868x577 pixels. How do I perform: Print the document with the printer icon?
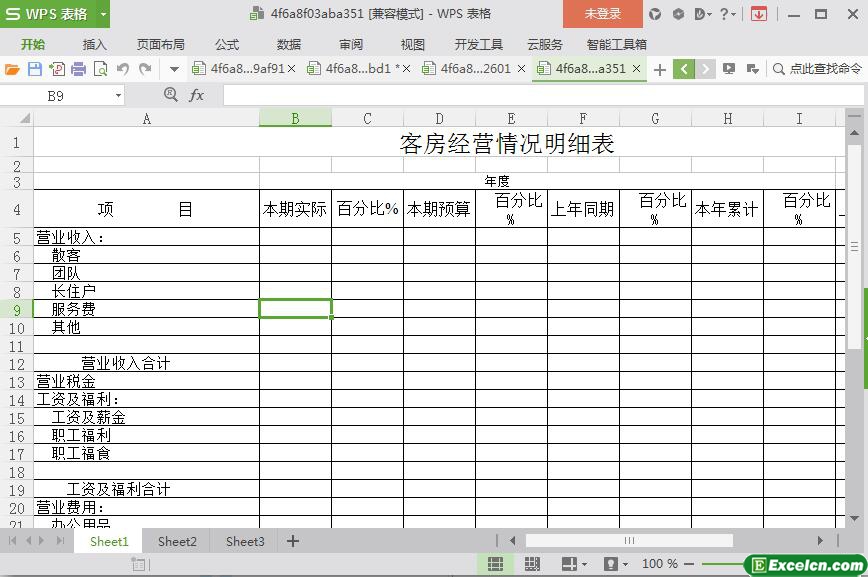(79, 69)
